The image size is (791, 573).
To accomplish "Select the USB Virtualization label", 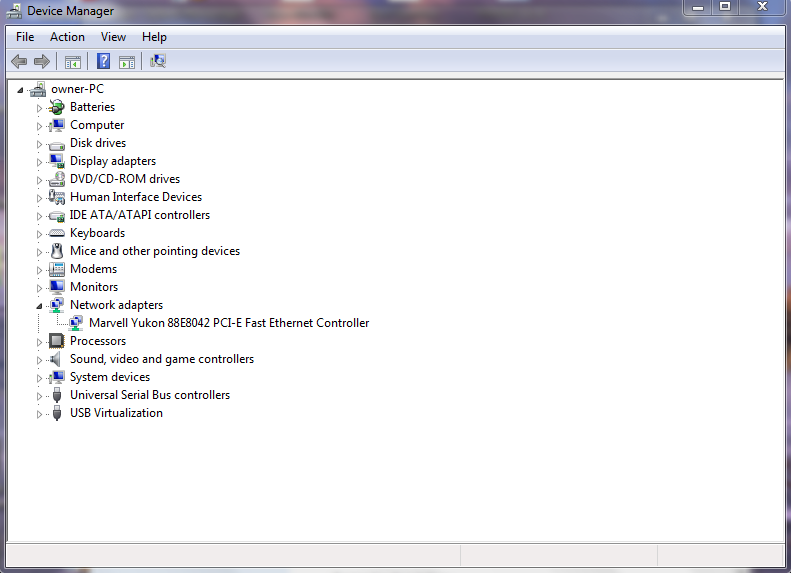I will tap(117, 413).
